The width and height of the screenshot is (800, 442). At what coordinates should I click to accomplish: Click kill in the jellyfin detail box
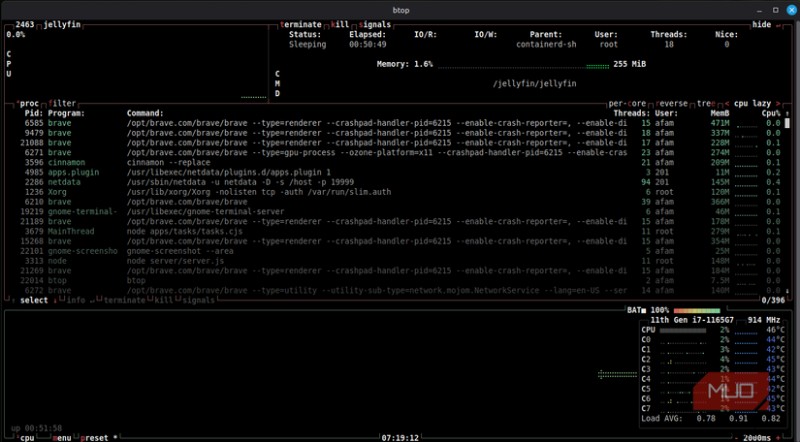[x=340, y=24]
